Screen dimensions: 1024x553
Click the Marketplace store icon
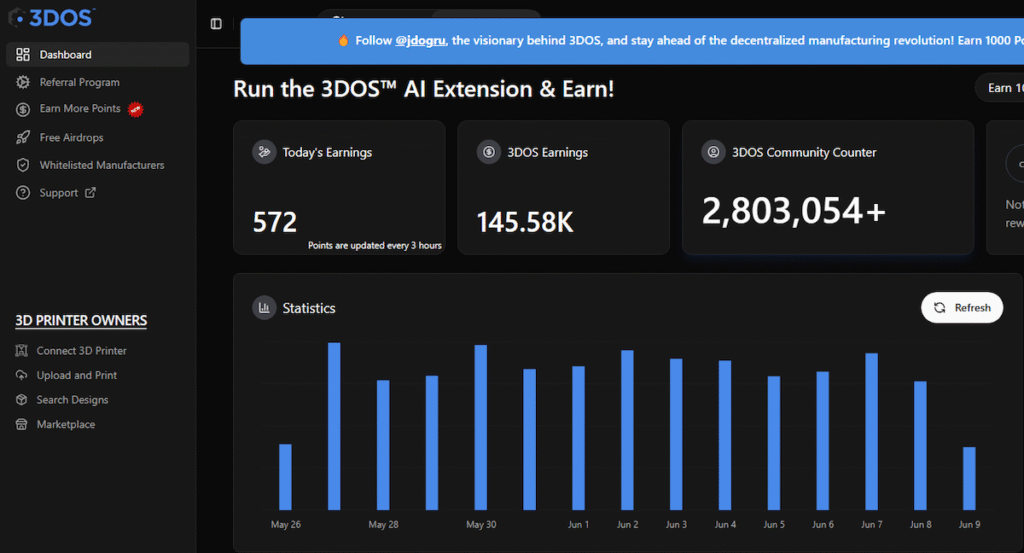point(23,425)
